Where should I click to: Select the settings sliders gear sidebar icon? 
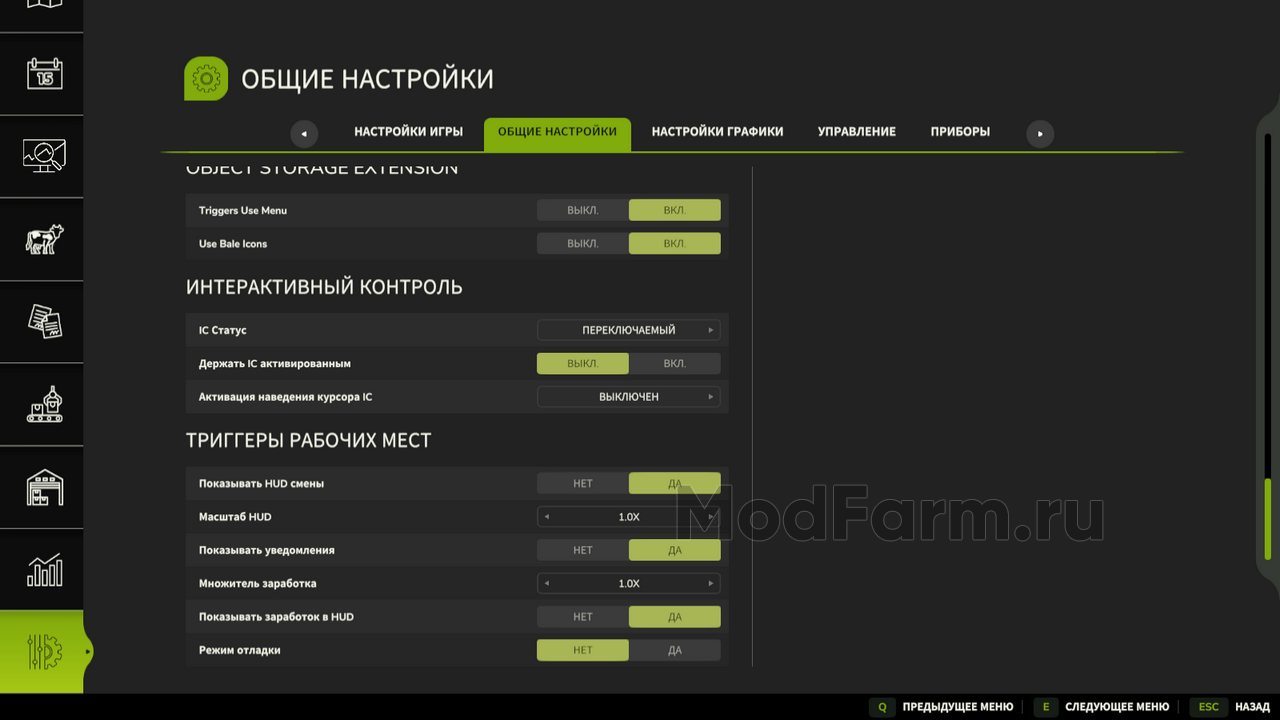44,652
